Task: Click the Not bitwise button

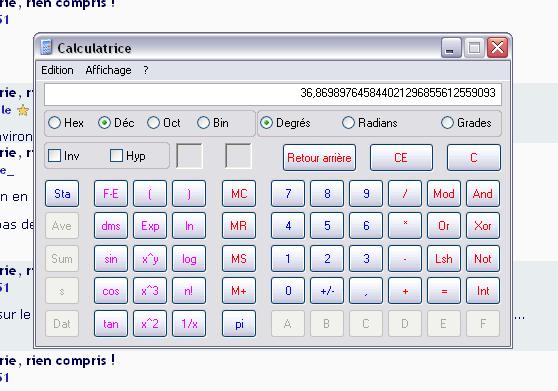Action: point(483,258)
